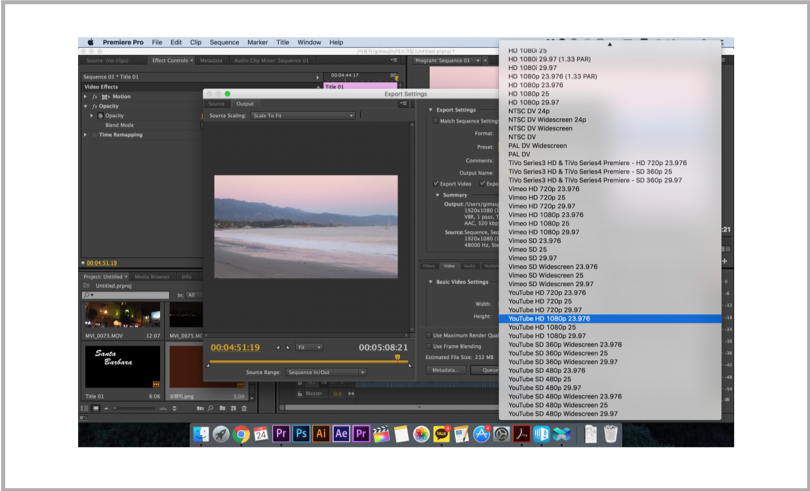Open Illustrator from the dock

[321, 434]
